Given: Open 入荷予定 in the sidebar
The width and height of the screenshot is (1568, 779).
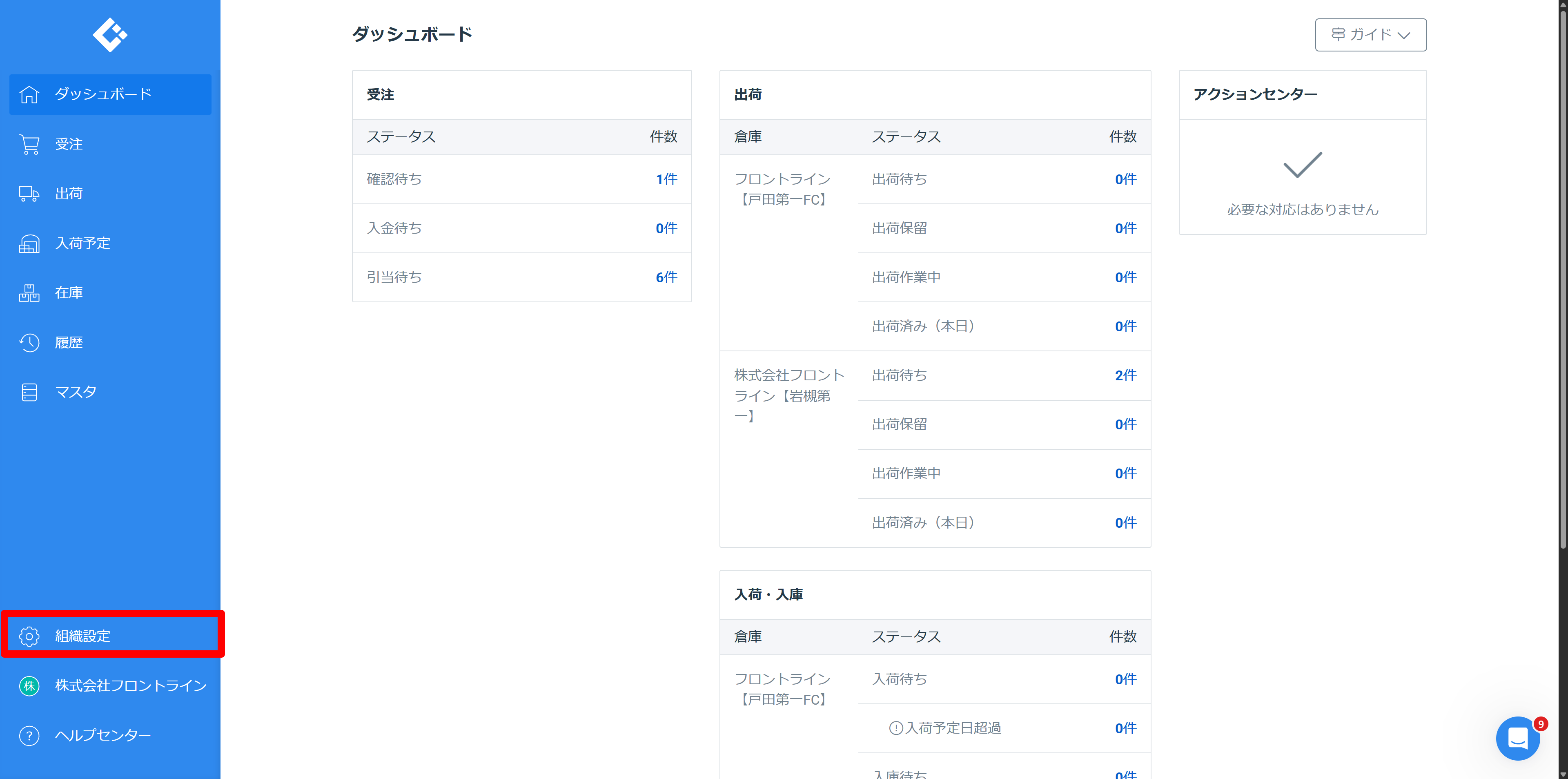Looking at the screenshot, I should pos(110,243).
